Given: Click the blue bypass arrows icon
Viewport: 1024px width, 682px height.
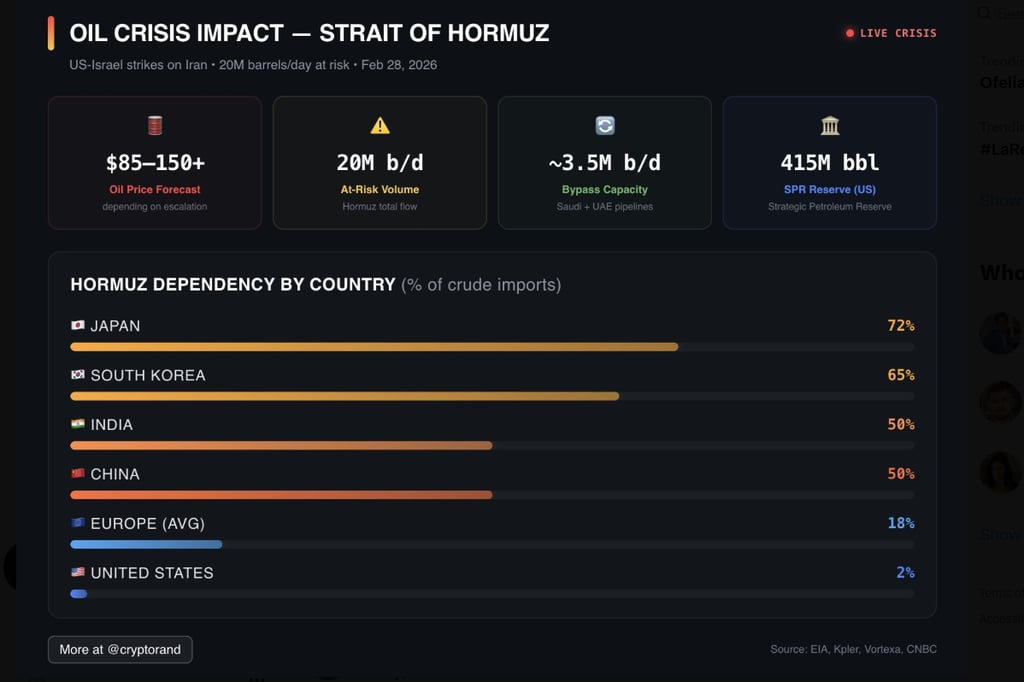Looking at the screenshot, I should (605, 125).
